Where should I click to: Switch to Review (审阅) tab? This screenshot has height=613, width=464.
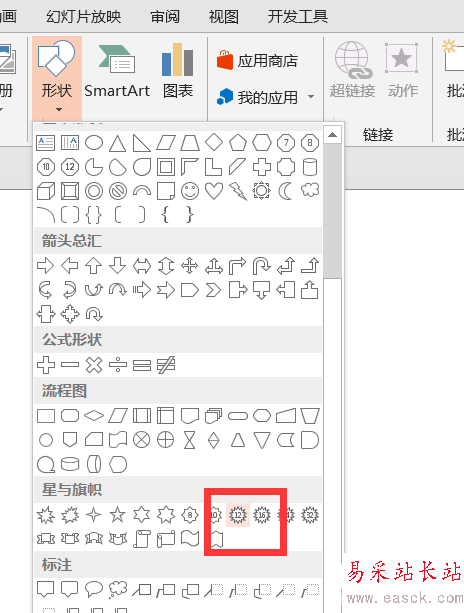coord(165,16)
